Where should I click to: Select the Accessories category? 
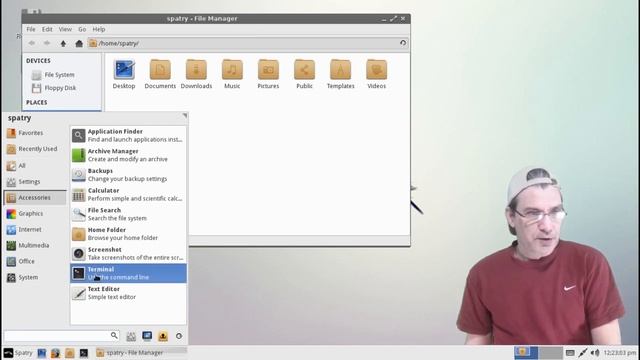pyautogui.click(x=35, y=198)
